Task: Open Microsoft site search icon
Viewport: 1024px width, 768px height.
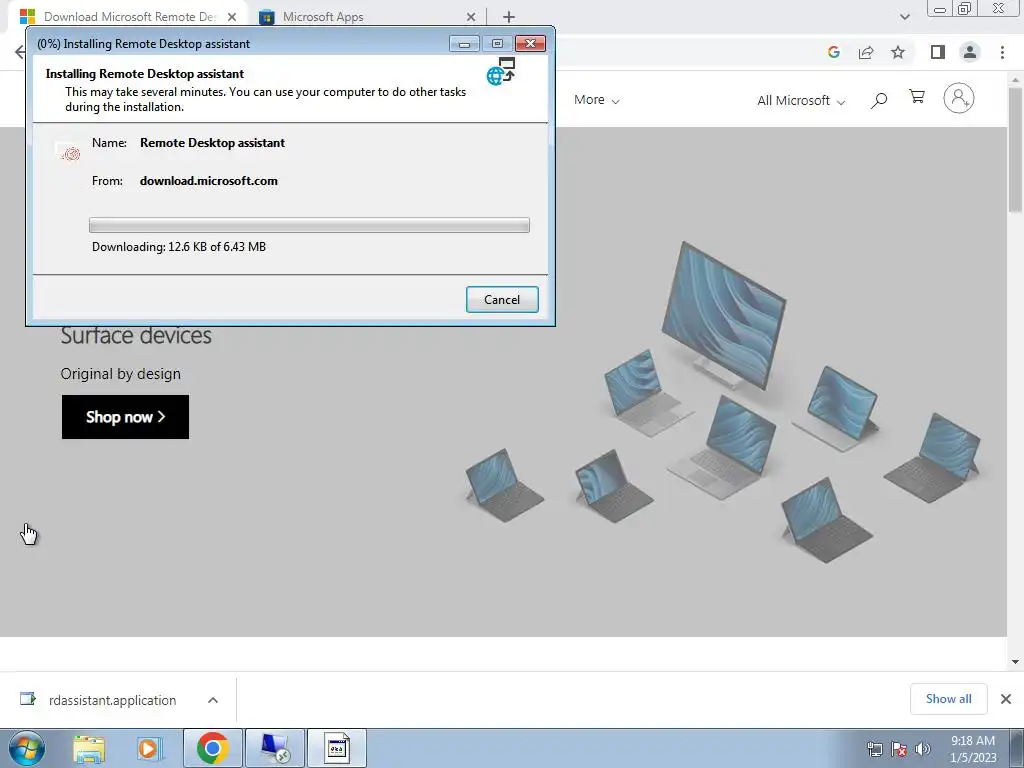Action: pyautogui.click(x=879, y=100)
